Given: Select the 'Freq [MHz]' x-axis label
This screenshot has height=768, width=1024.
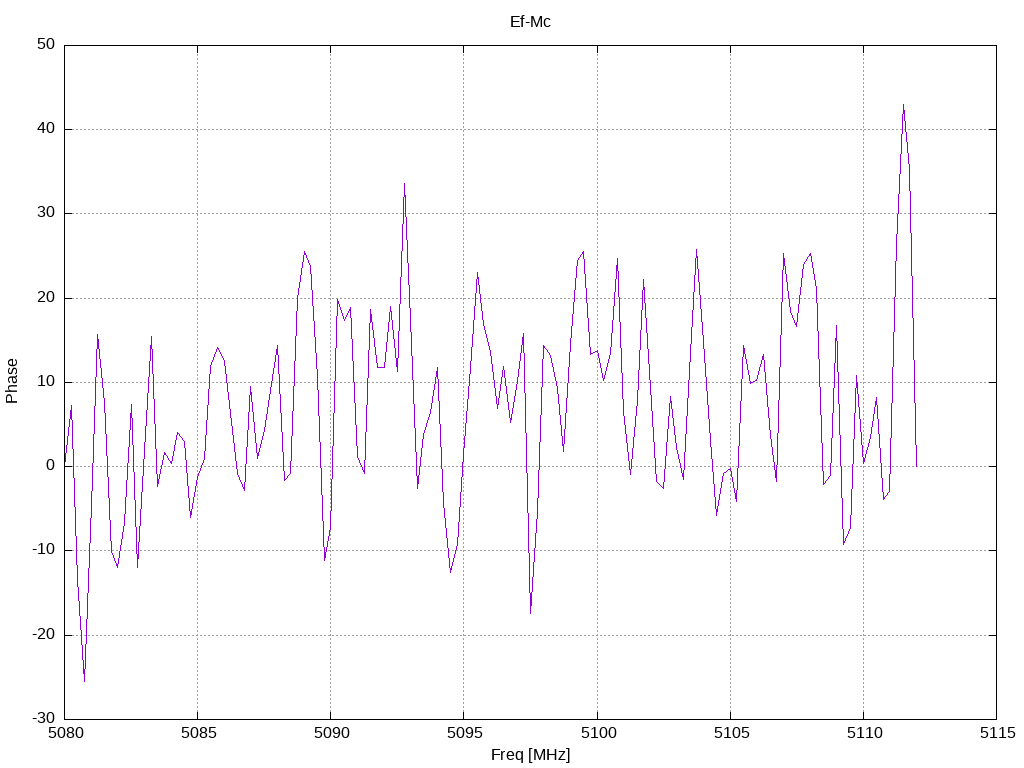Looking at the screenshot, I should (530, 754).
